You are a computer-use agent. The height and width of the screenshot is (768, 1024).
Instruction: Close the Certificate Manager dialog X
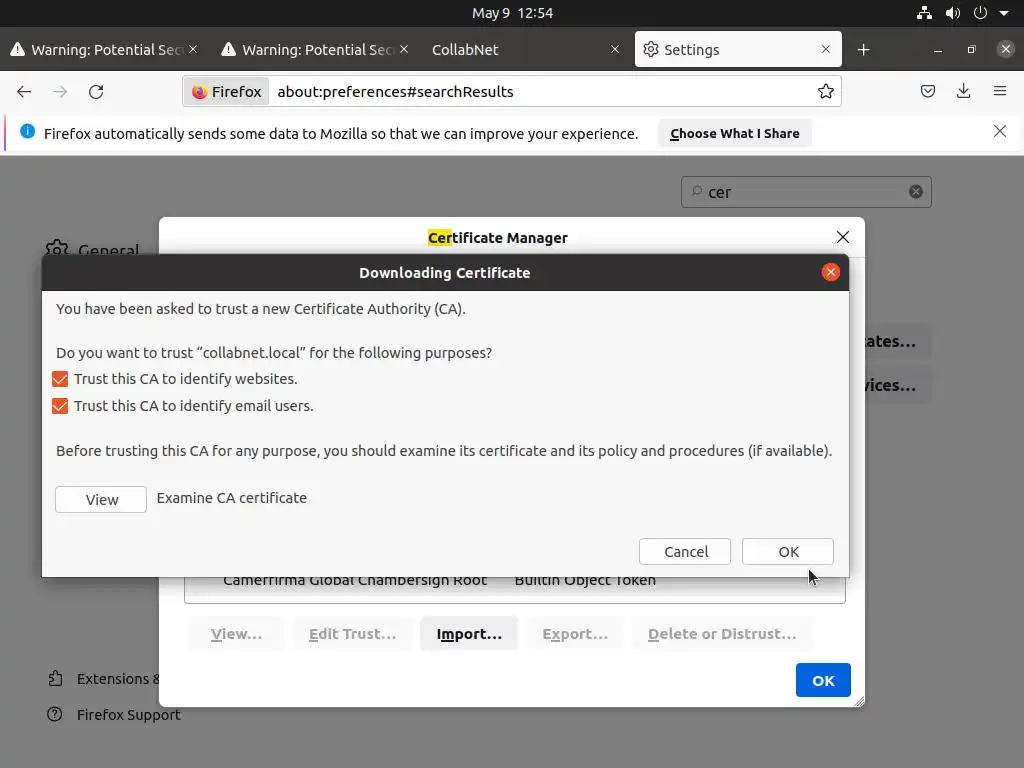[842, 237]
